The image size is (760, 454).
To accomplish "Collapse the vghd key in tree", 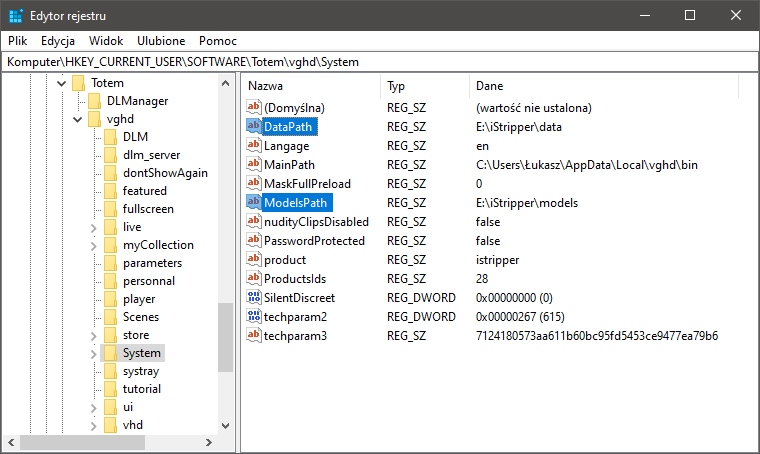I will pos(77,119).
